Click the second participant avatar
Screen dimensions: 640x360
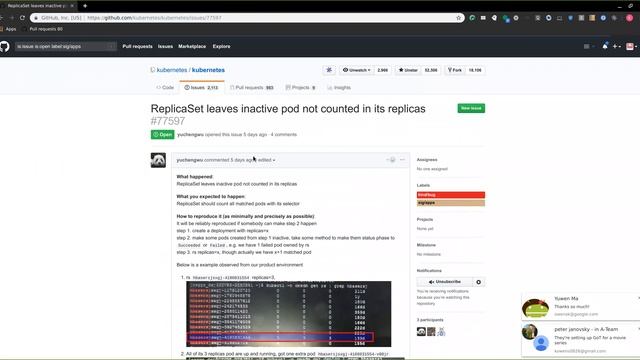pyautogui.click(x=431, y=331)
